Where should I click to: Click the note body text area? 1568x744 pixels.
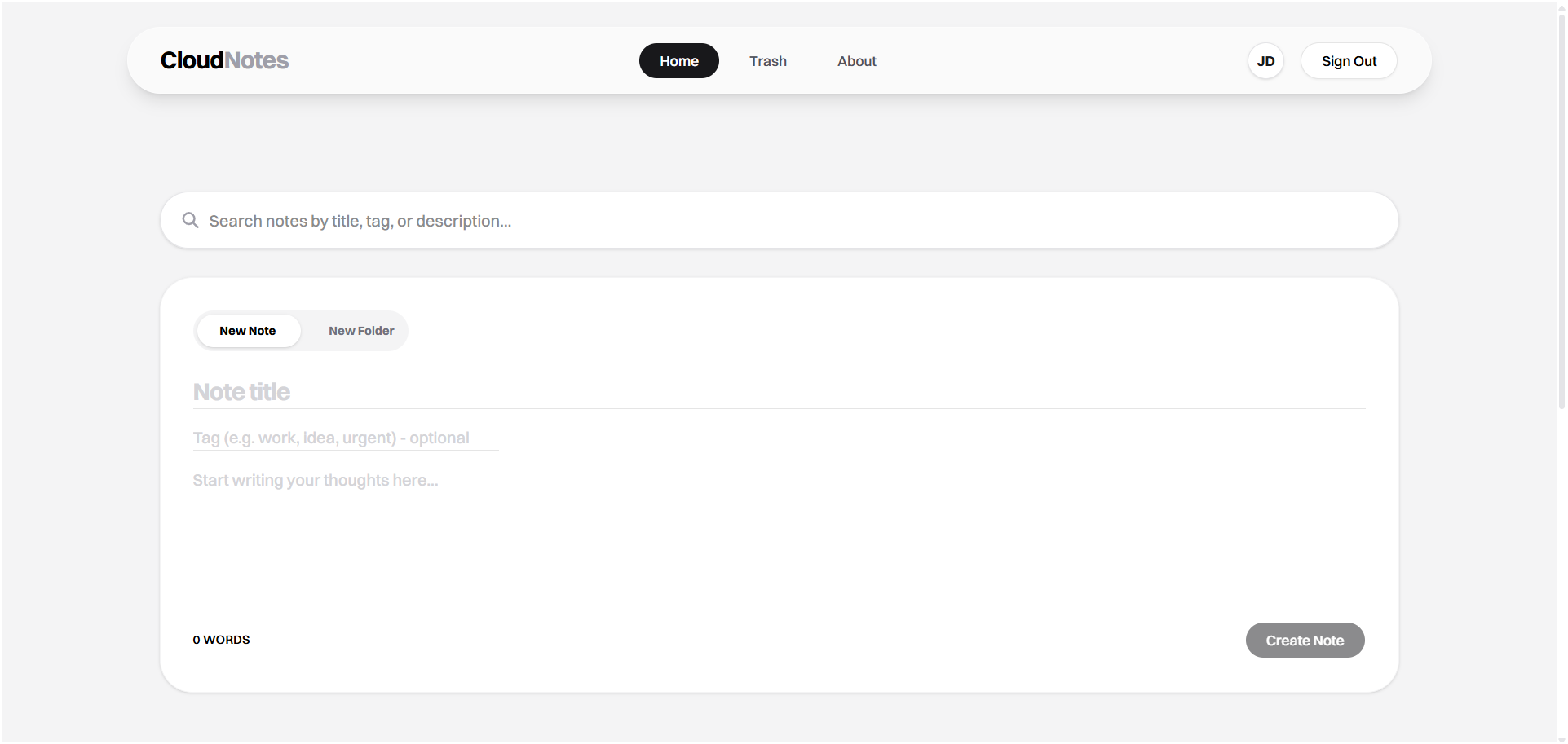780,538
